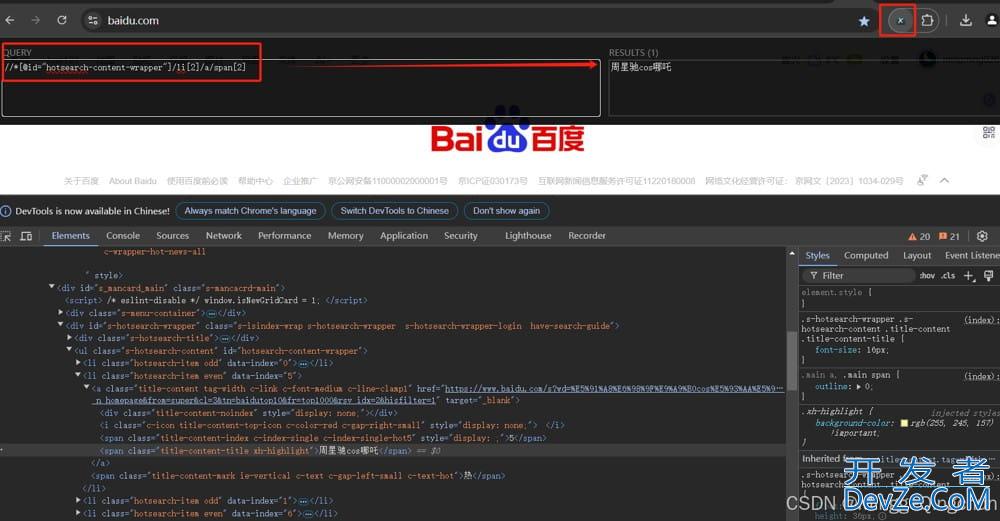Activate the inspect element picker icon

(x=6, y=236)
